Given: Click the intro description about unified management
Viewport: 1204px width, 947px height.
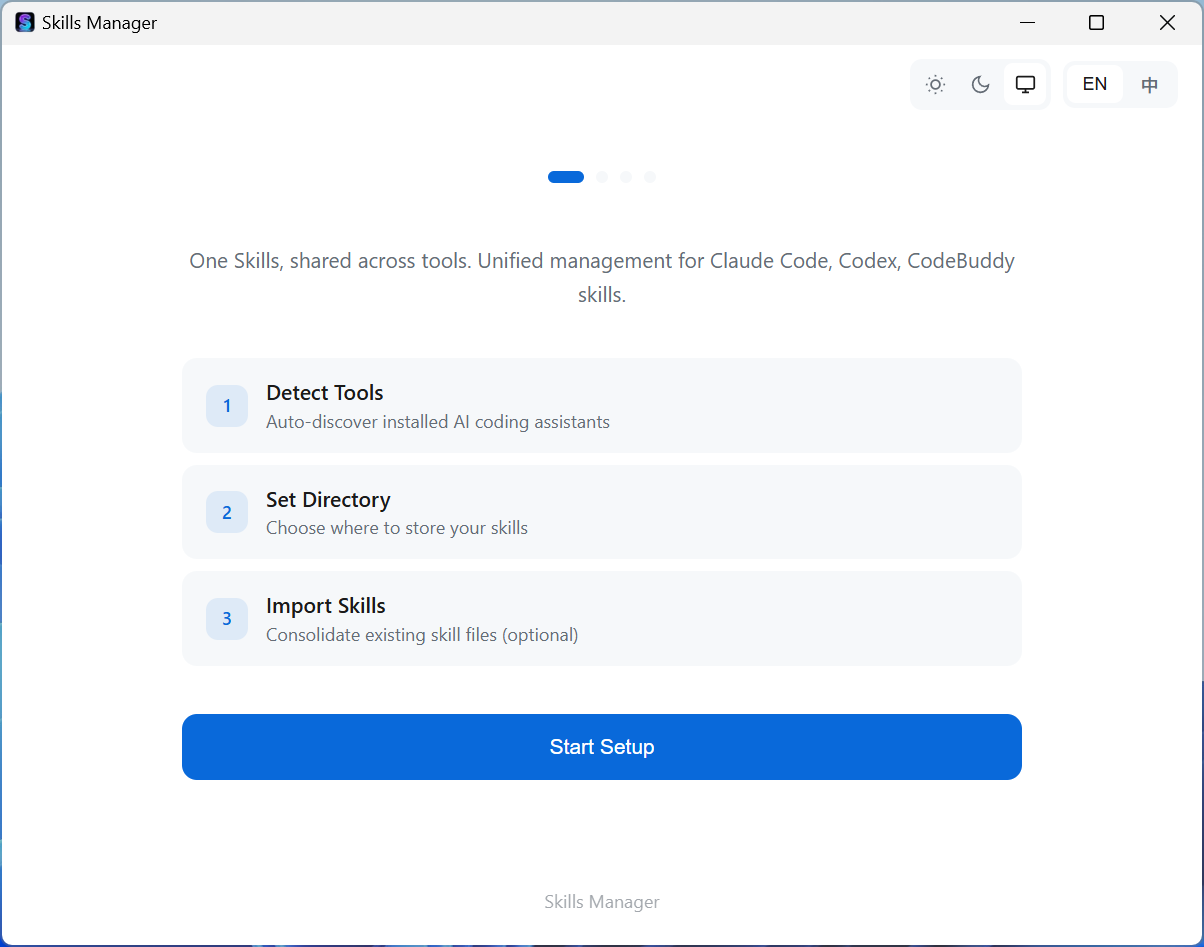Looking at the screenshot, I should tap(602, 278).
